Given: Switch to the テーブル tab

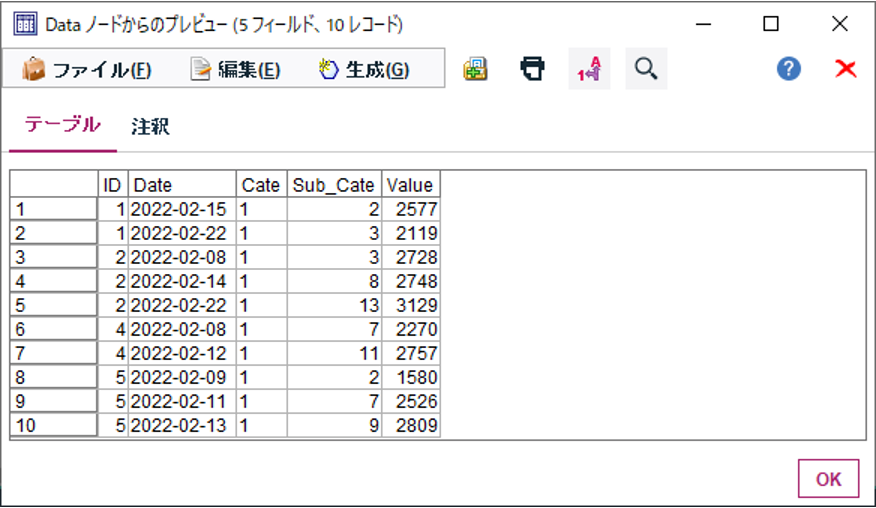Looking at the screenshot, I should coord(63,125).
